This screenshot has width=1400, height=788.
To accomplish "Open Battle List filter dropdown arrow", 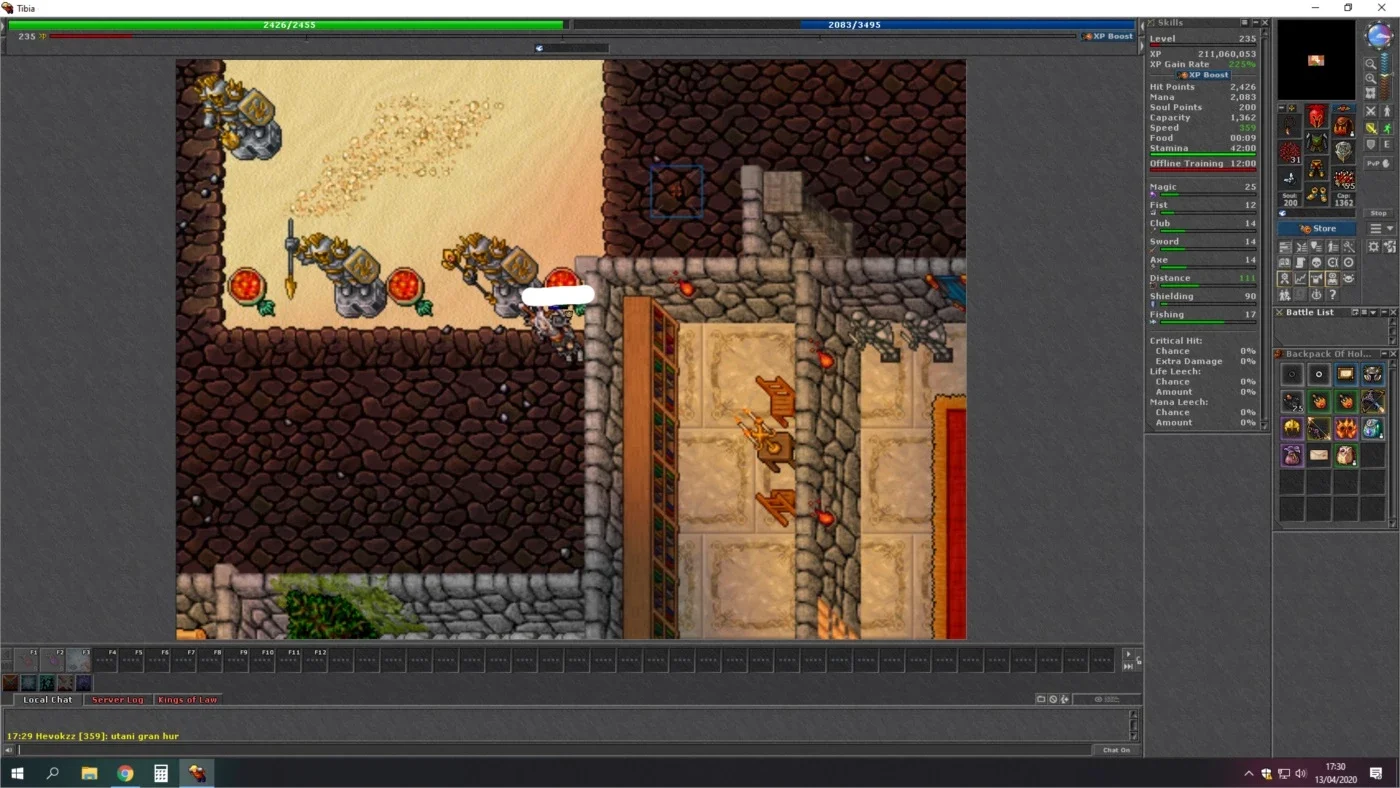I will pos(1373,312).
